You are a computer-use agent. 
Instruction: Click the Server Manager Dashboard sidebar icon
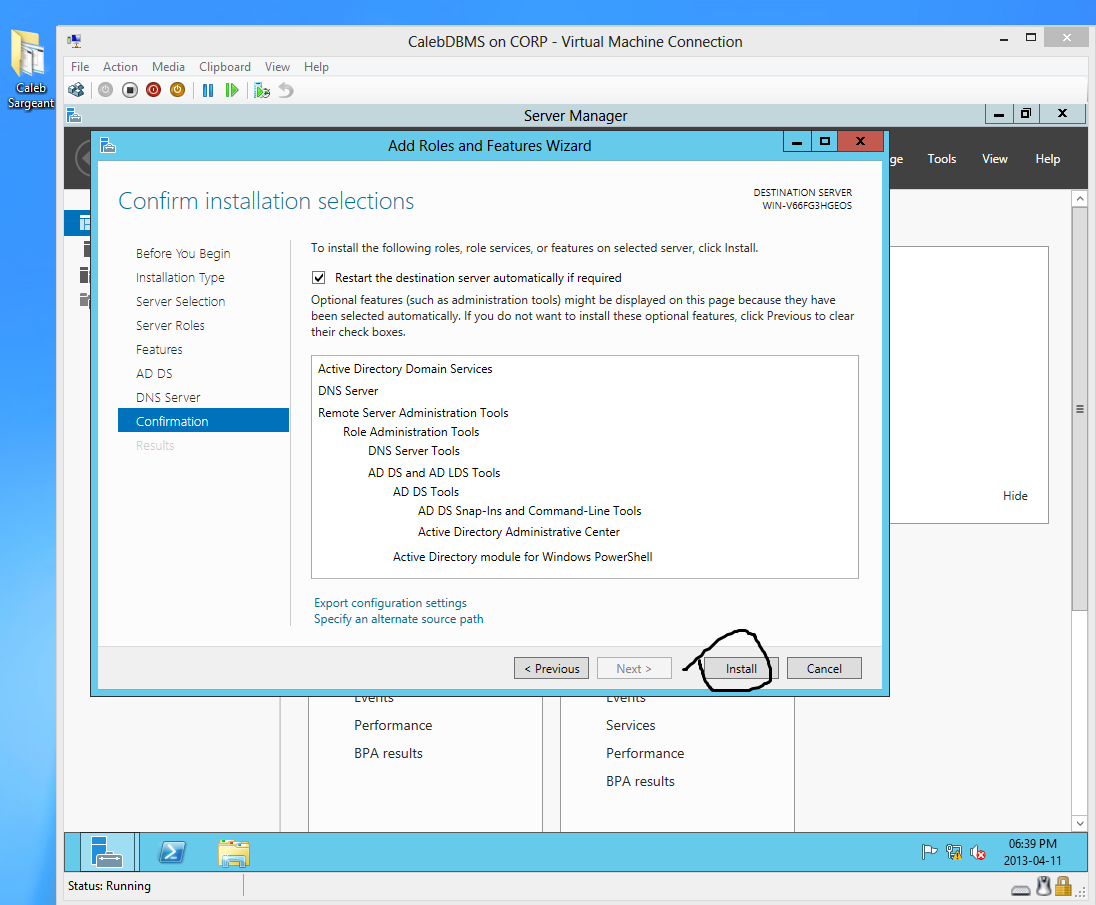(85, 223)
